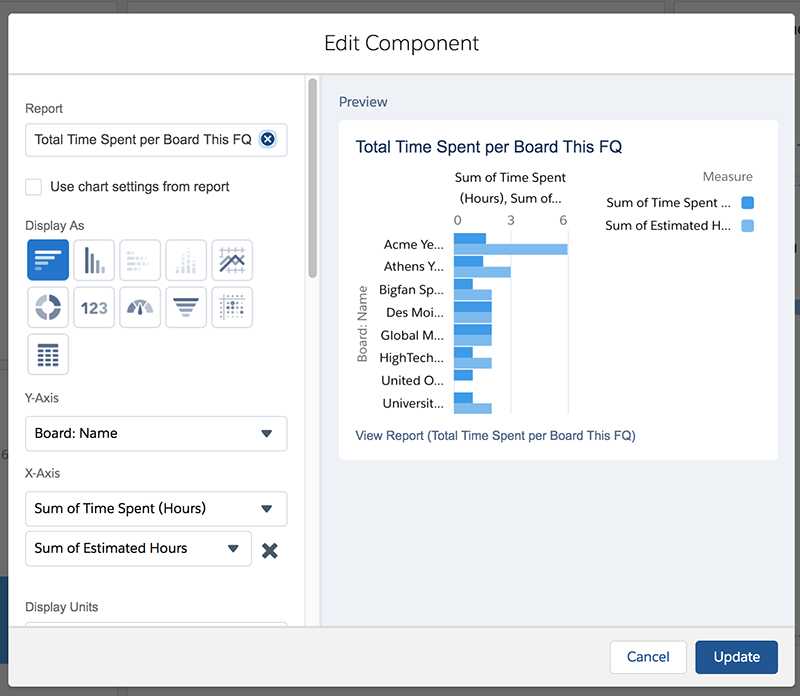The width and height of the screenshot is (800, 696).
Task: Select the metric 123 display type
Action: click(x=94, y=307)
